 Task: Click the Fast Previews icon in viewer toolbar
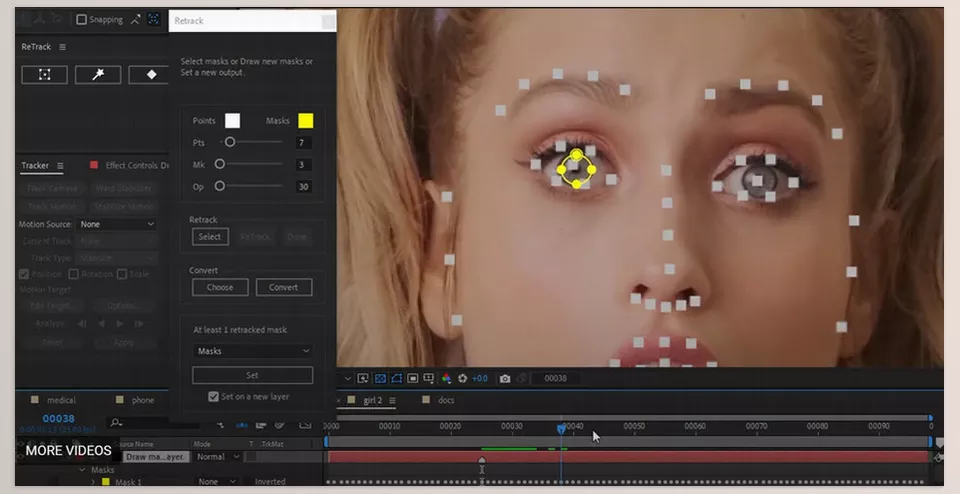(363, 378)
